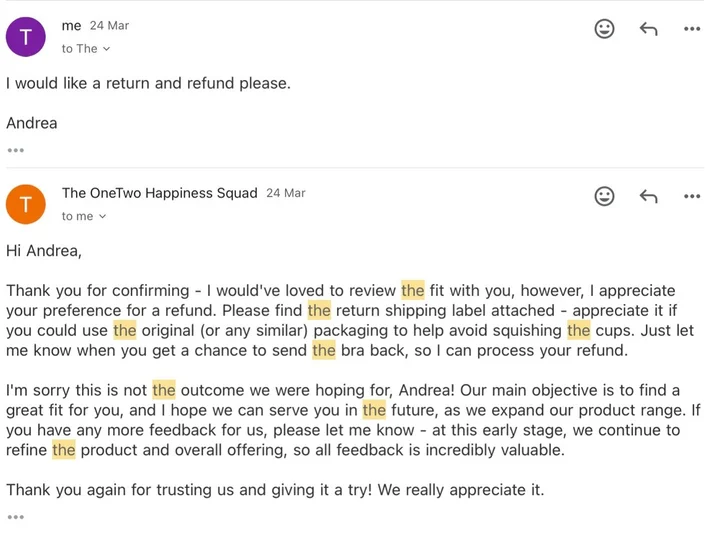
Task: Click the second email's 24 Mar date
Action: [286, 193]
